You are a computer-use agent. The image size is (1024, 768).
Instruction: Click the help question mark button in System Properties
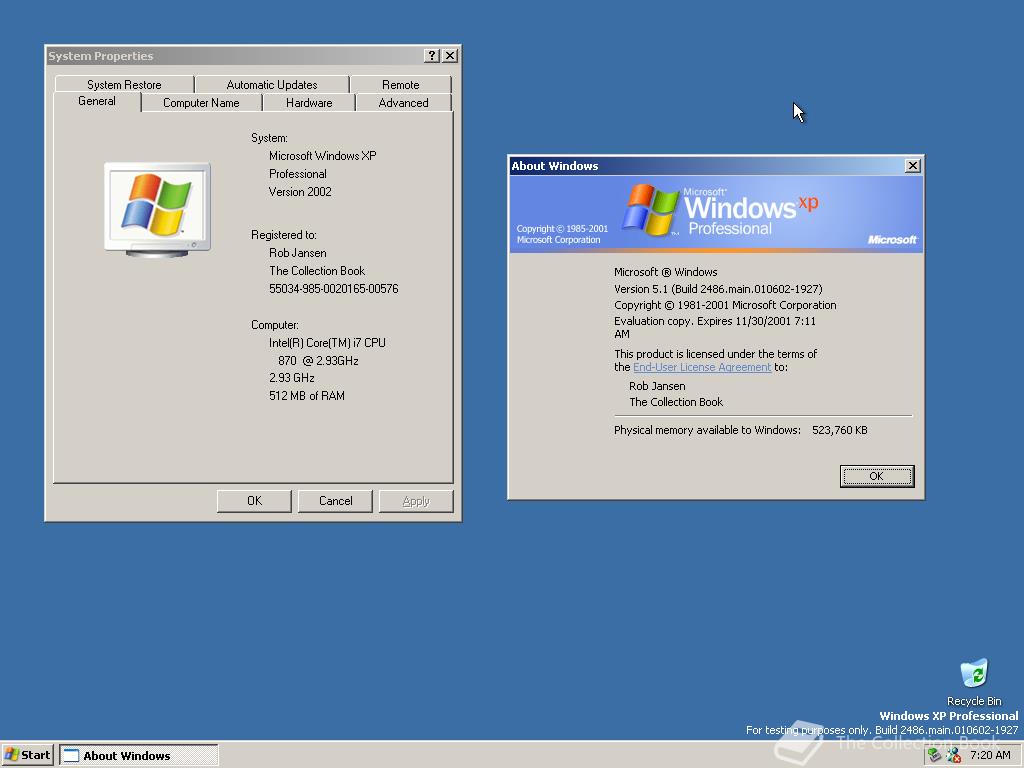click(432, 56)
